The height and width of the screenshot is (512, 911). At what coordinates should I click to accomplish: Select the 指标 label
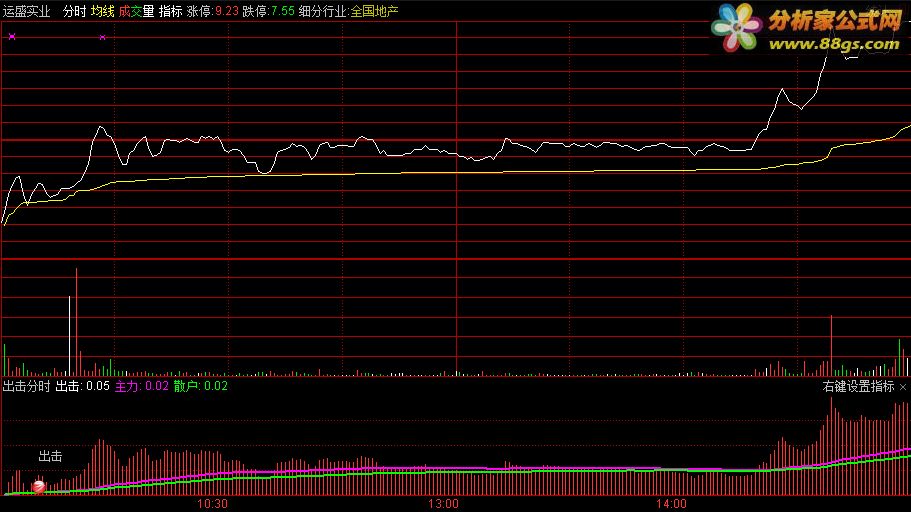(171, 11)
